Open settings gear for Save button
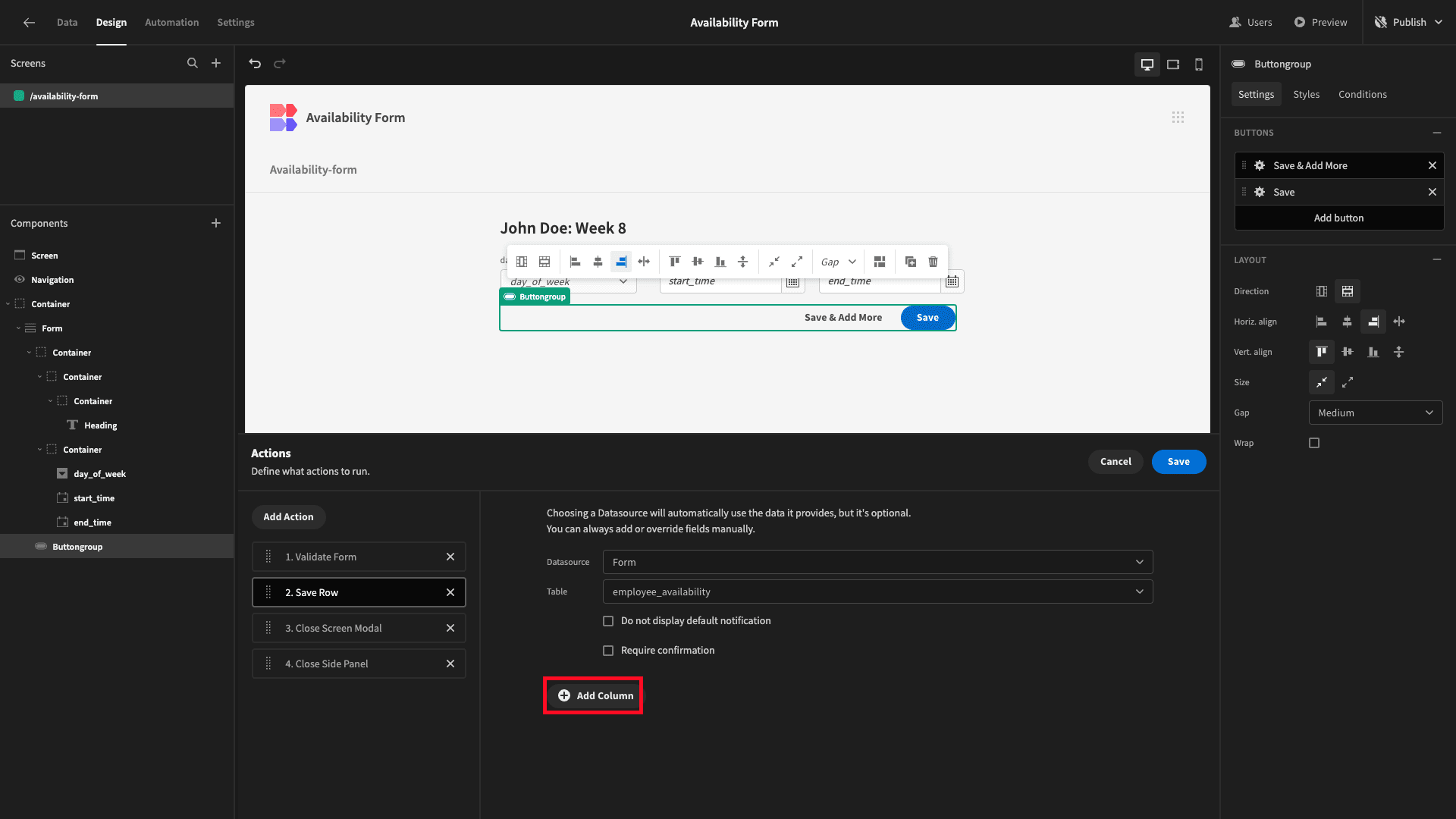 (1260, 192)
